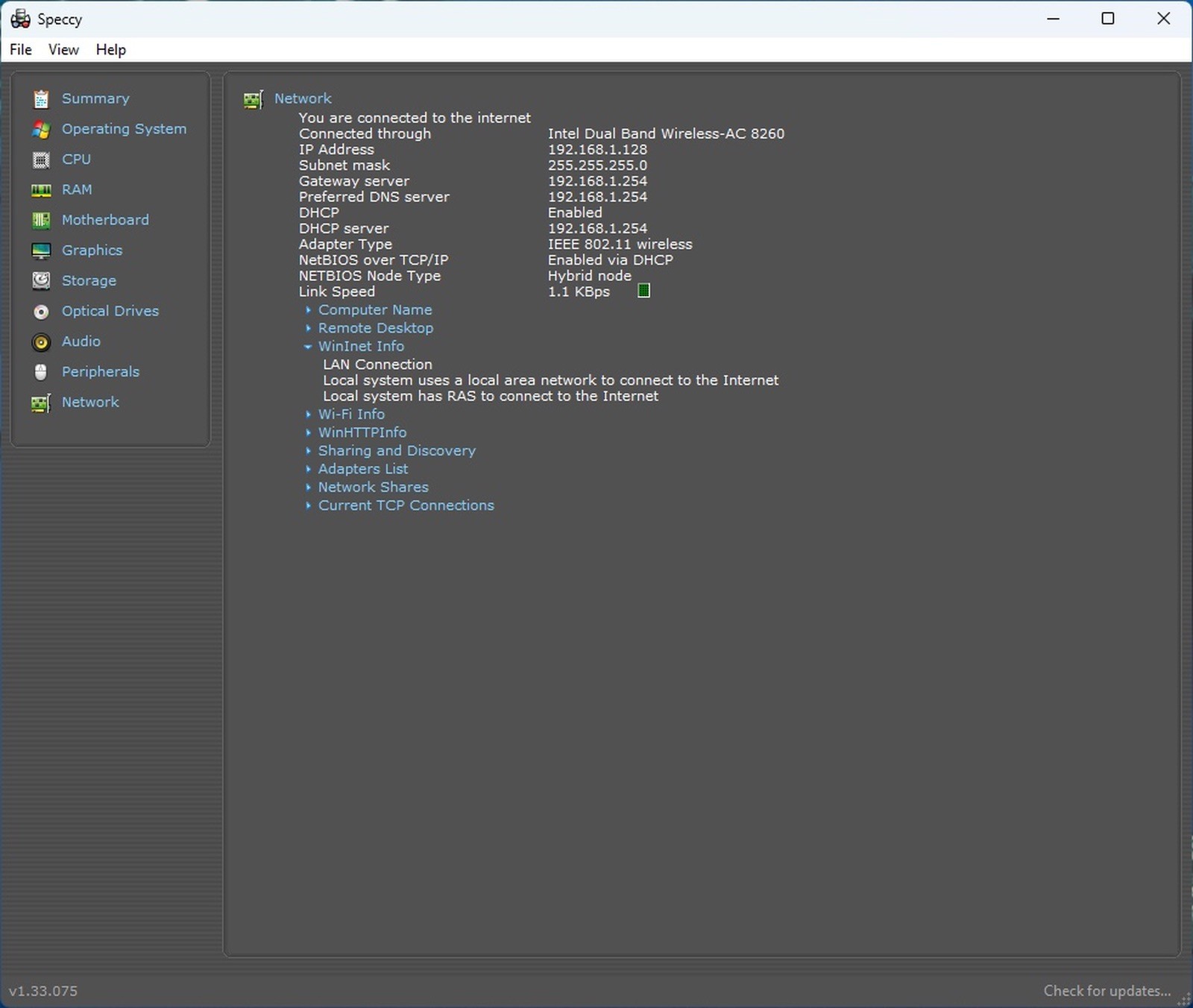The image size is (1193, 1008).
Task: Click 'You are connected to the internet' text
Action: (x=415, y=118)
